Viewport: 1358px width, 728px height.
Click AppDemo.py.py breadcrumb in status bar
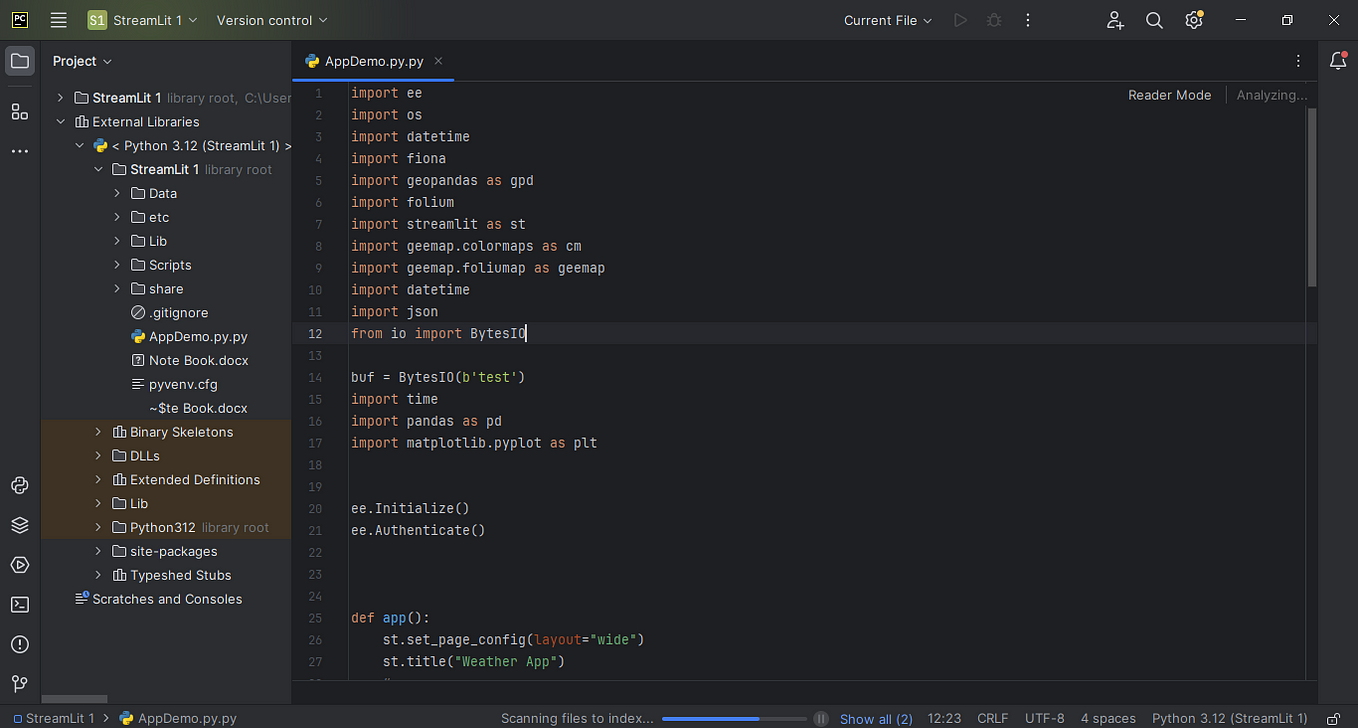(178, 718)
